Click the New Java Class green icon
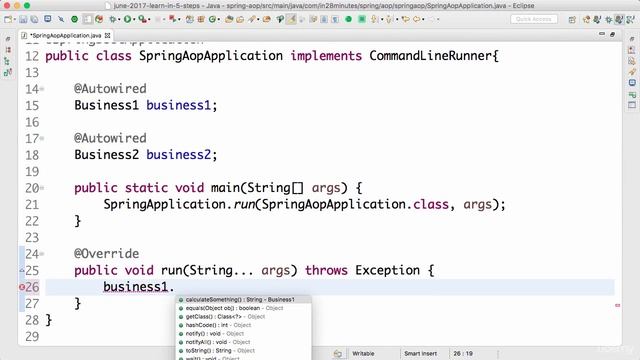The width and height of the screenshot is (640, 360). [212, 19]
